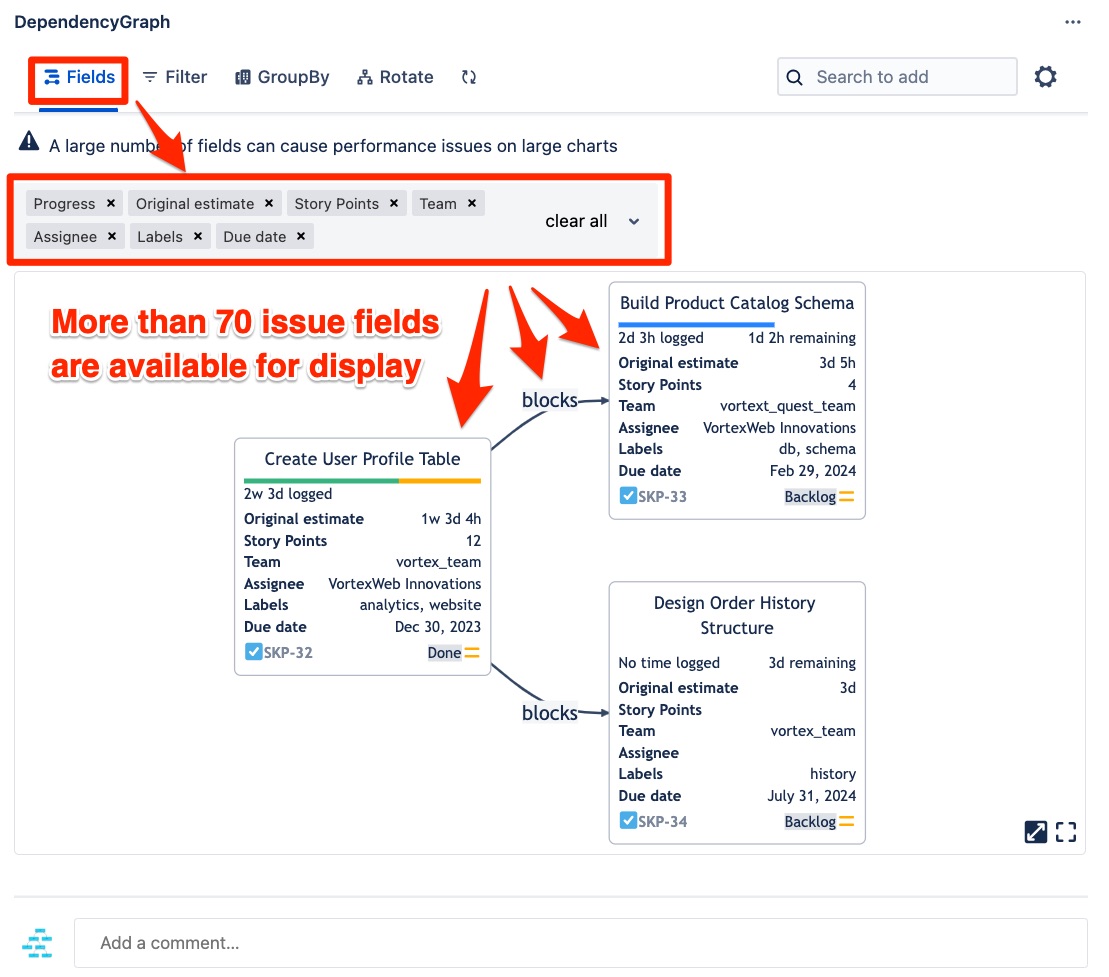The height and width of the screenshot is (977, 1109).
Task: Remove the Progress field tag
Action: pos(111,203)
